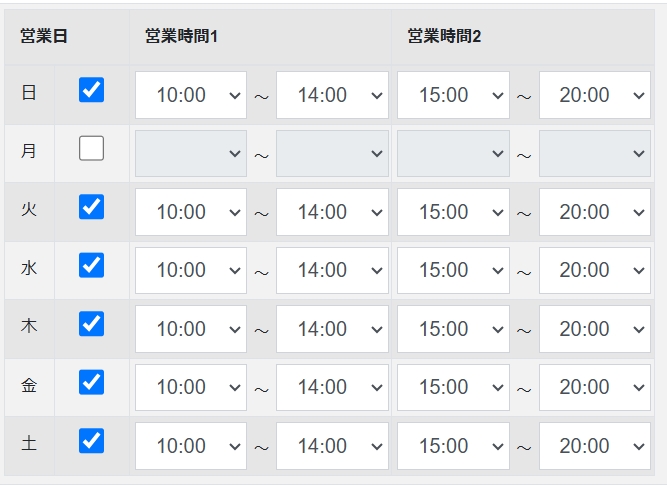The height and width of the screenshot is (487, 667).
Task: Uncheck the 日 (Sunday) business day checkbox
Action: click(x=91, y=91)
